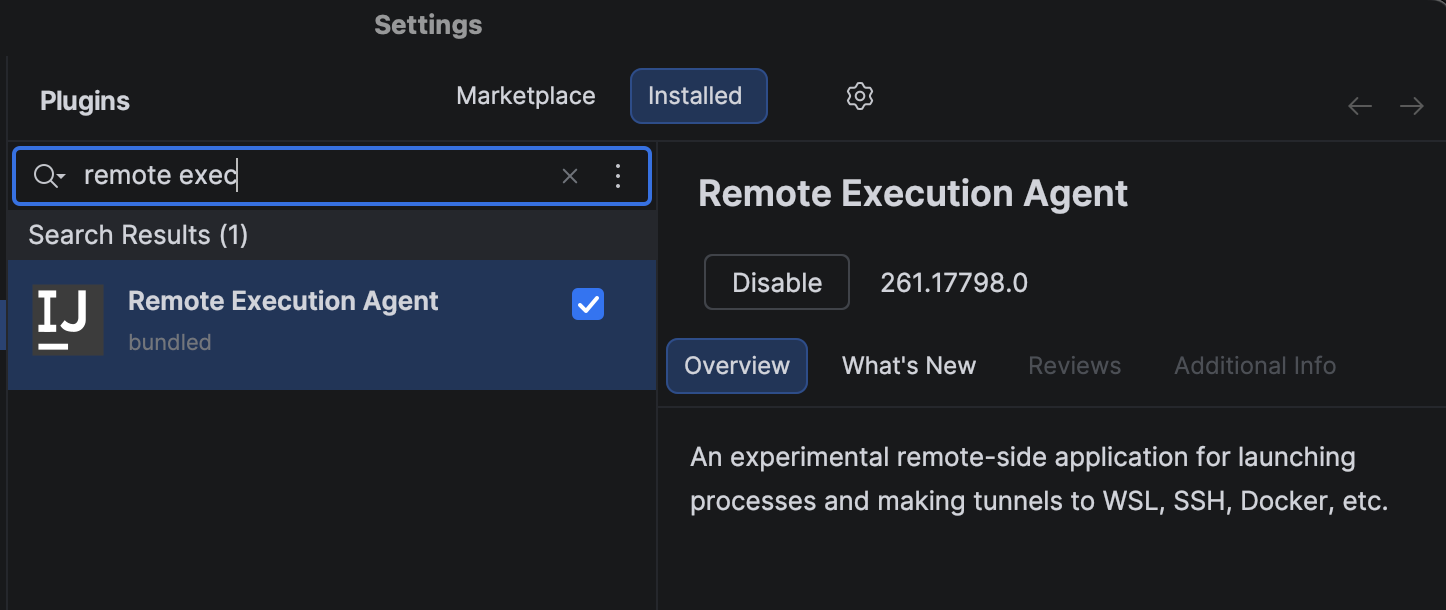
Task: Click the forward navigation arrow
Action: click(1411, 105)
